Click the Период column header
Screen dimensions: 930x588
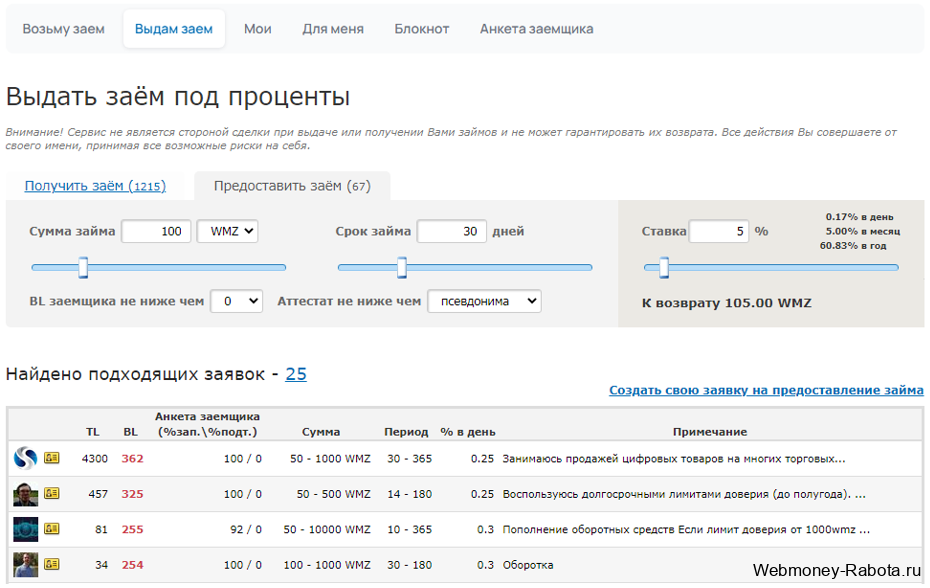point(406,431)
